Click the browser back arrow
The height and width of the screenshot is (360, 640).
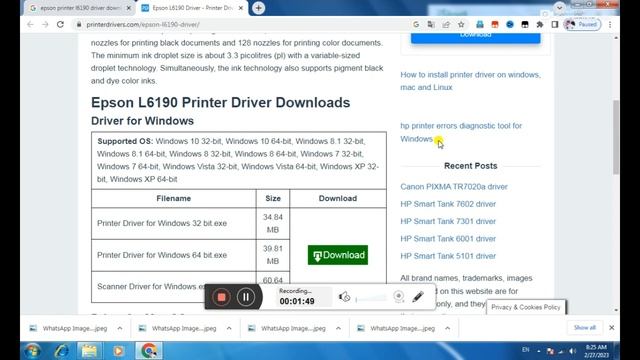30,24
